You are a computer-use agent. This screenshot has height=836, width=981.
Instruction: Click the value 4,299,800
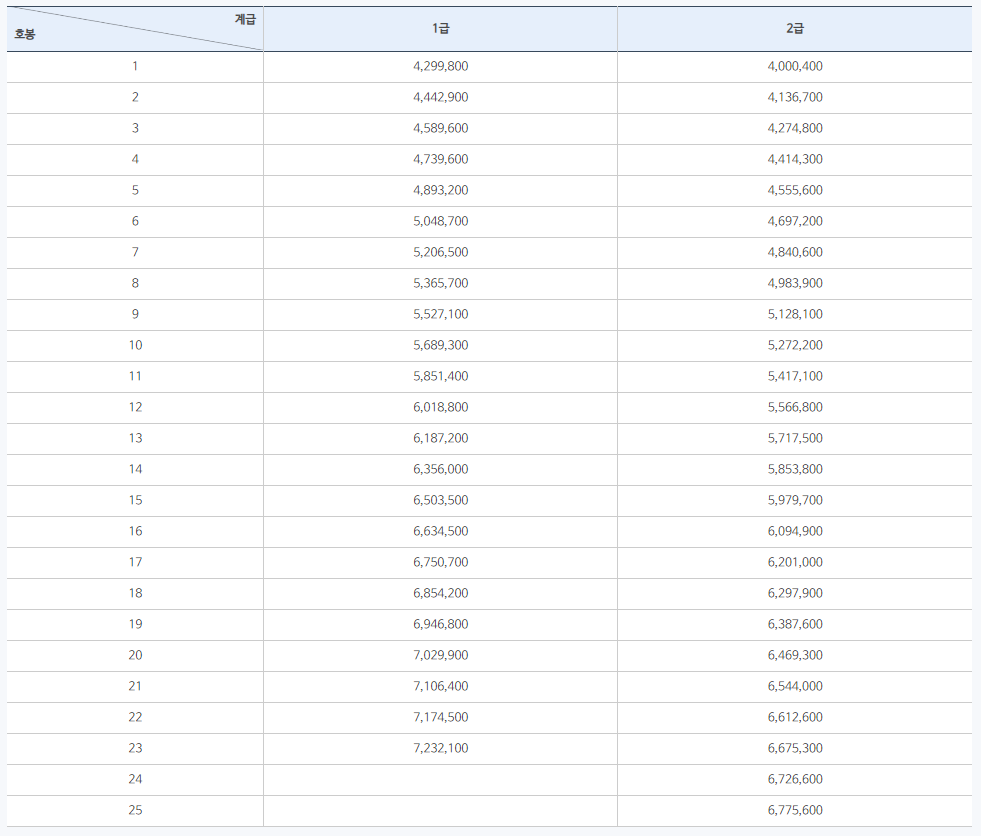point(440,66)
